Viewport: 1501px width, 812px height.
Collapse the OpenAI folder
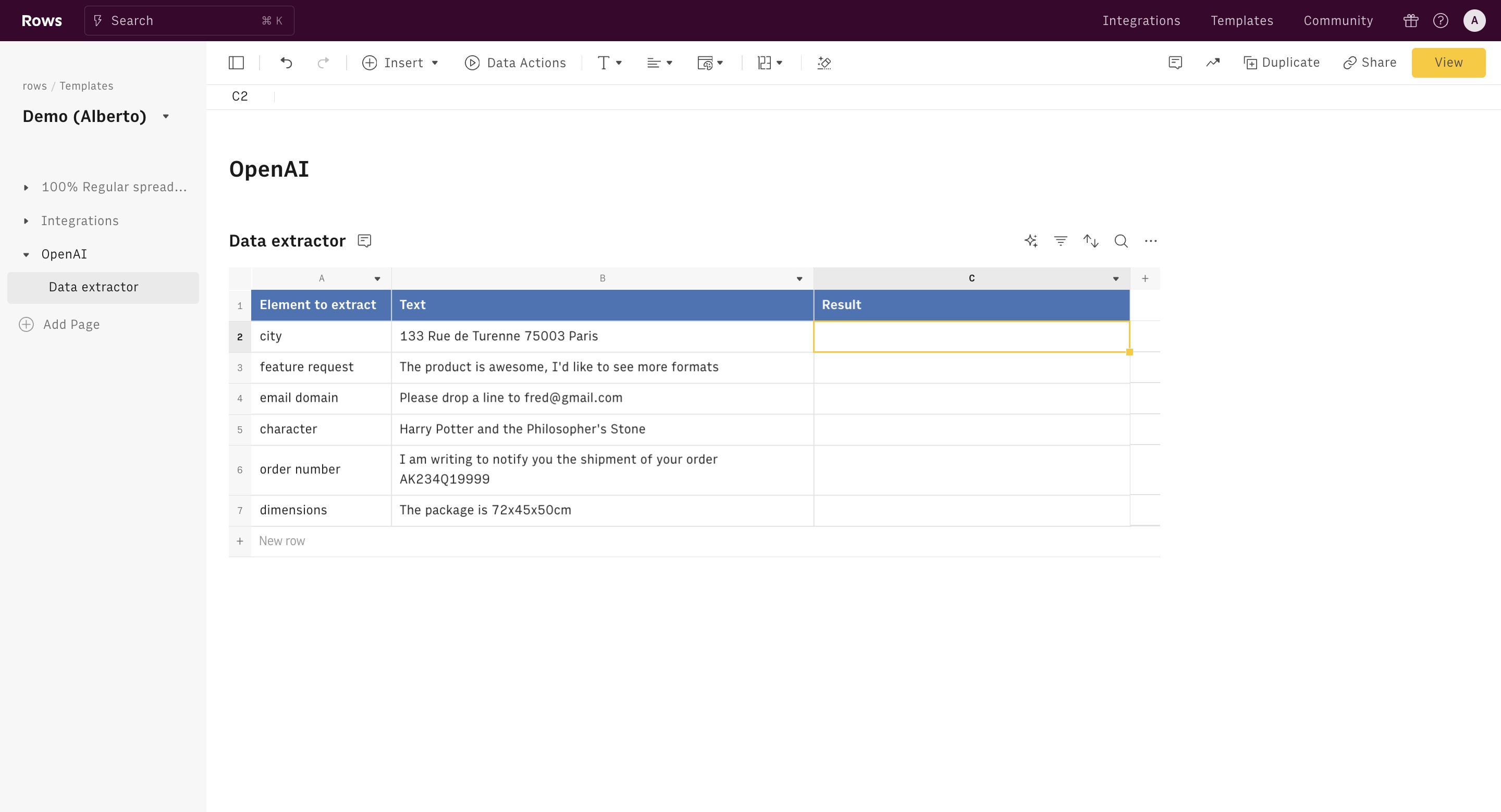[26, 254]
